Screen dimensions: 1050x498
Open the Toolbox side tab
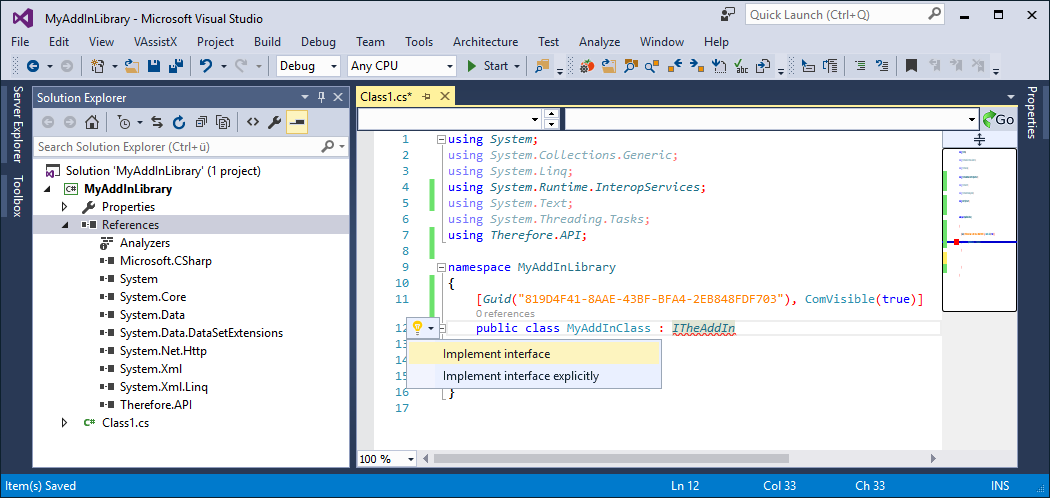click(17, 195)
